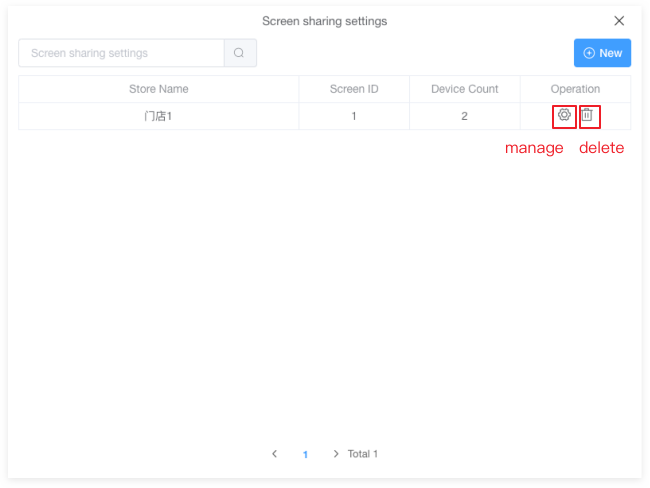The image size is (650, 488).
Task: Go to the previous page arrow
Action: click(x=275, y=454)
